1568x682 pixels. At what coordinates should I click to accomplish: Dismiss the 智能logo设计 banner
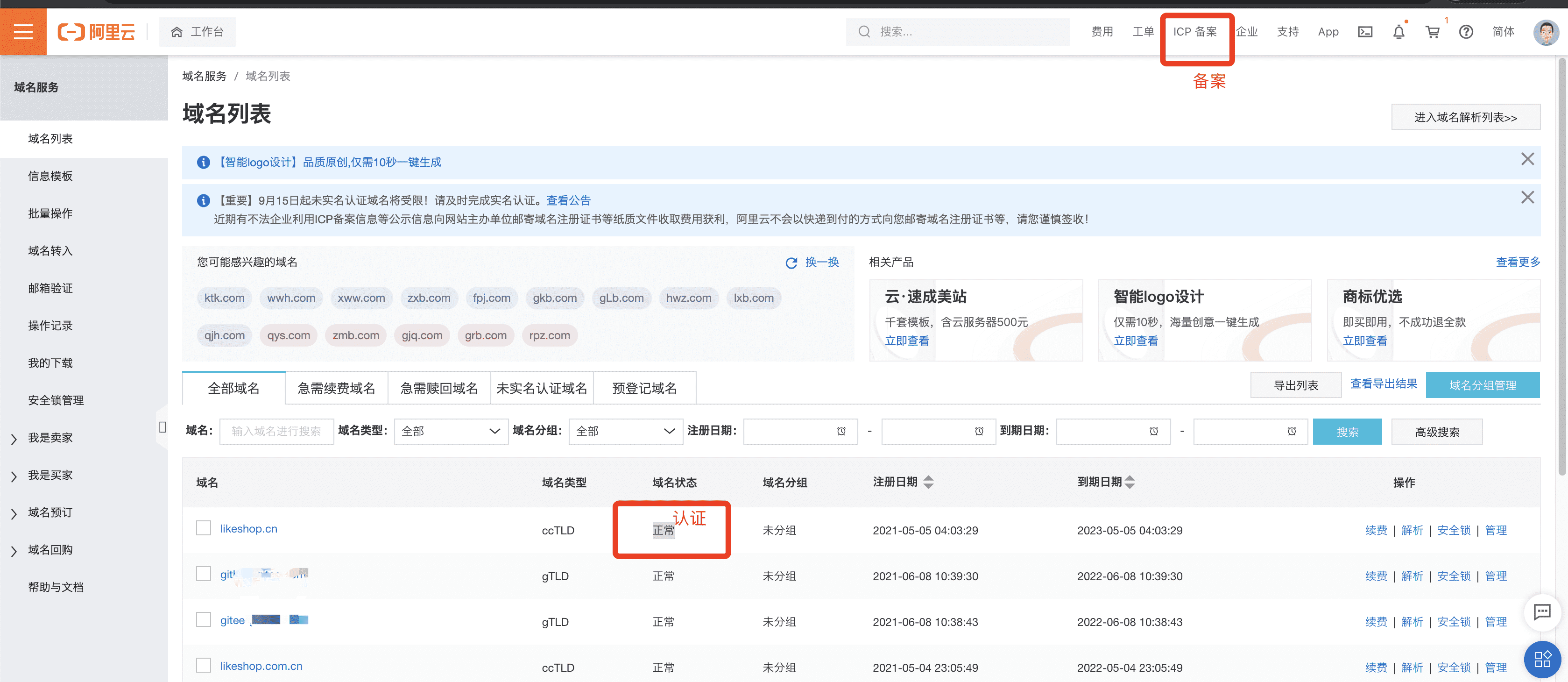(1527, 160)
